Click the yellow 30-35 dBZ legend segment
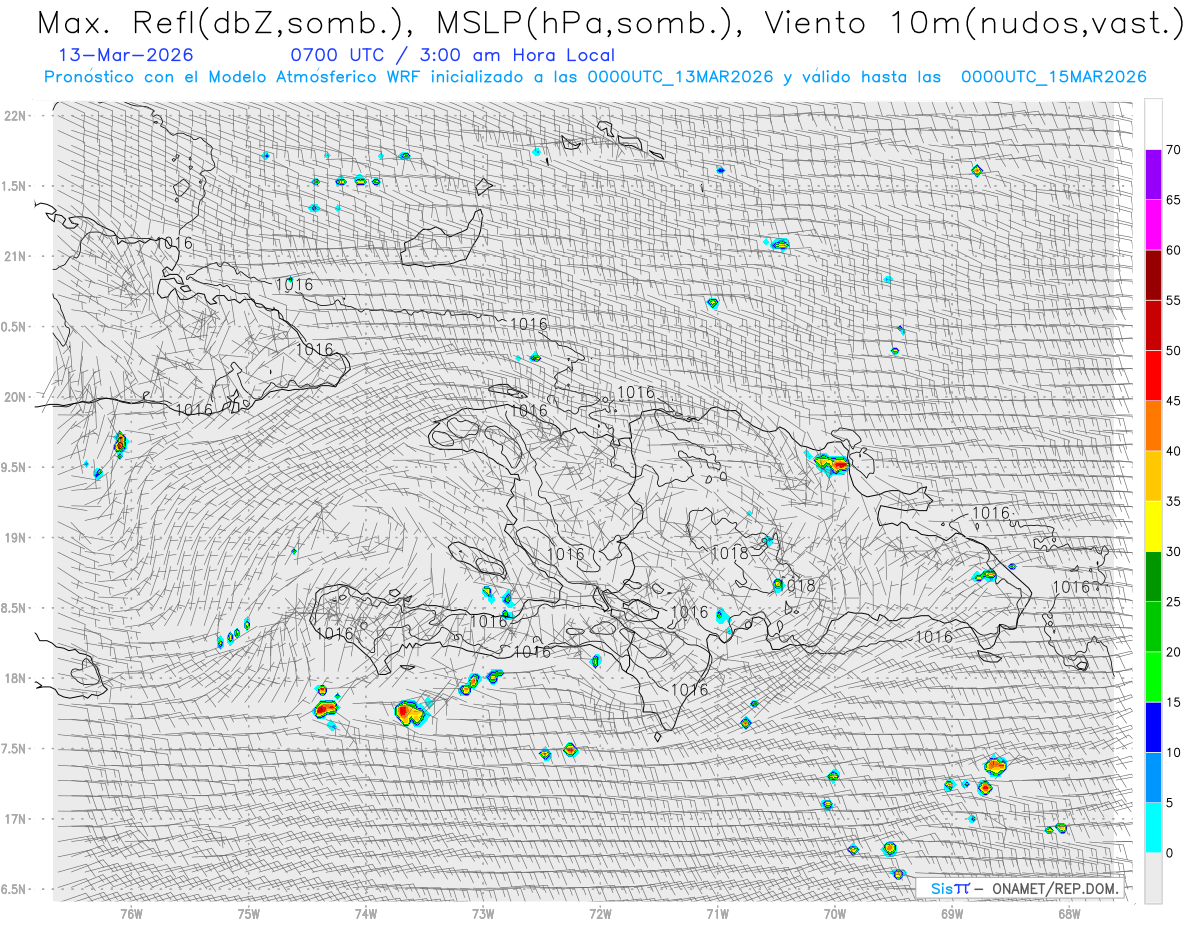 pos(1153,526)
